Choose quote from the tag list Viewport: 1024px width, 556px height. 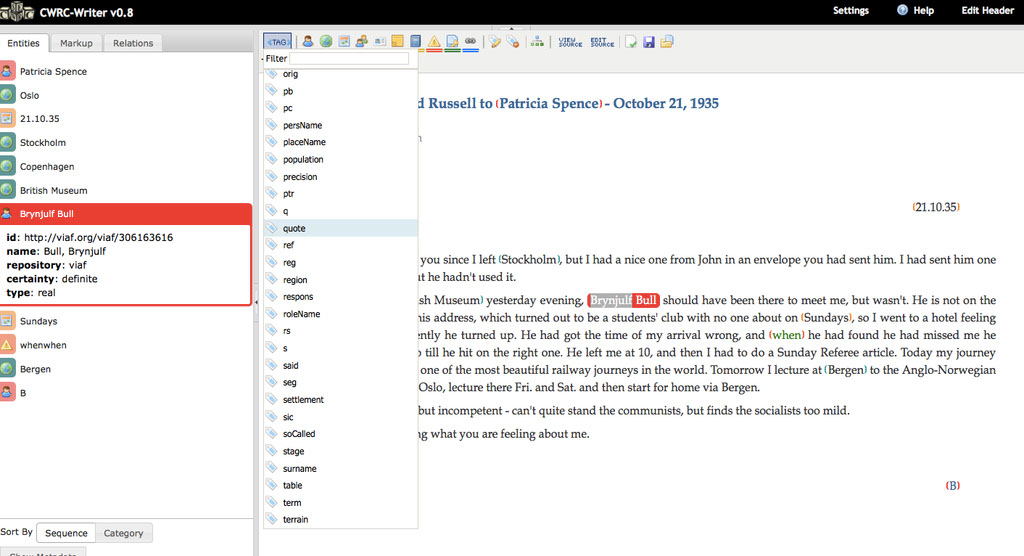[294, 228]
